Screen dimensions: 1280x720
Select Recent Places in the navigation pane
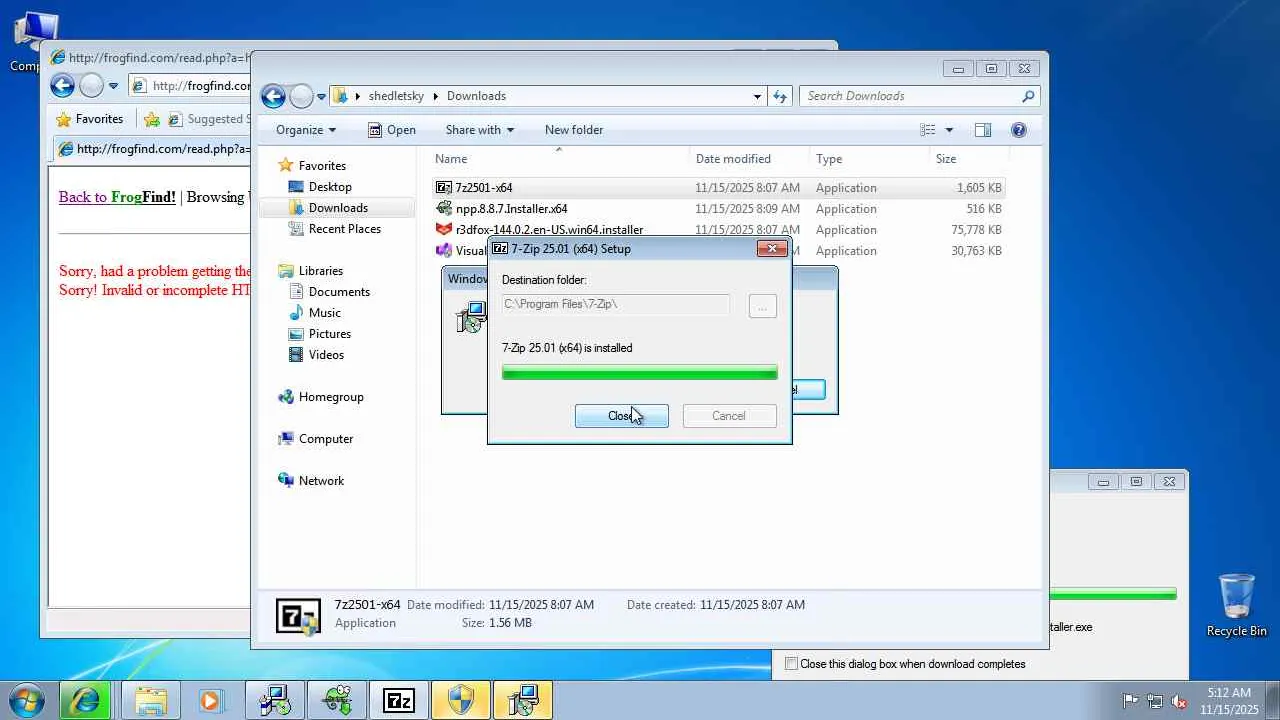[x=335, y=229]
